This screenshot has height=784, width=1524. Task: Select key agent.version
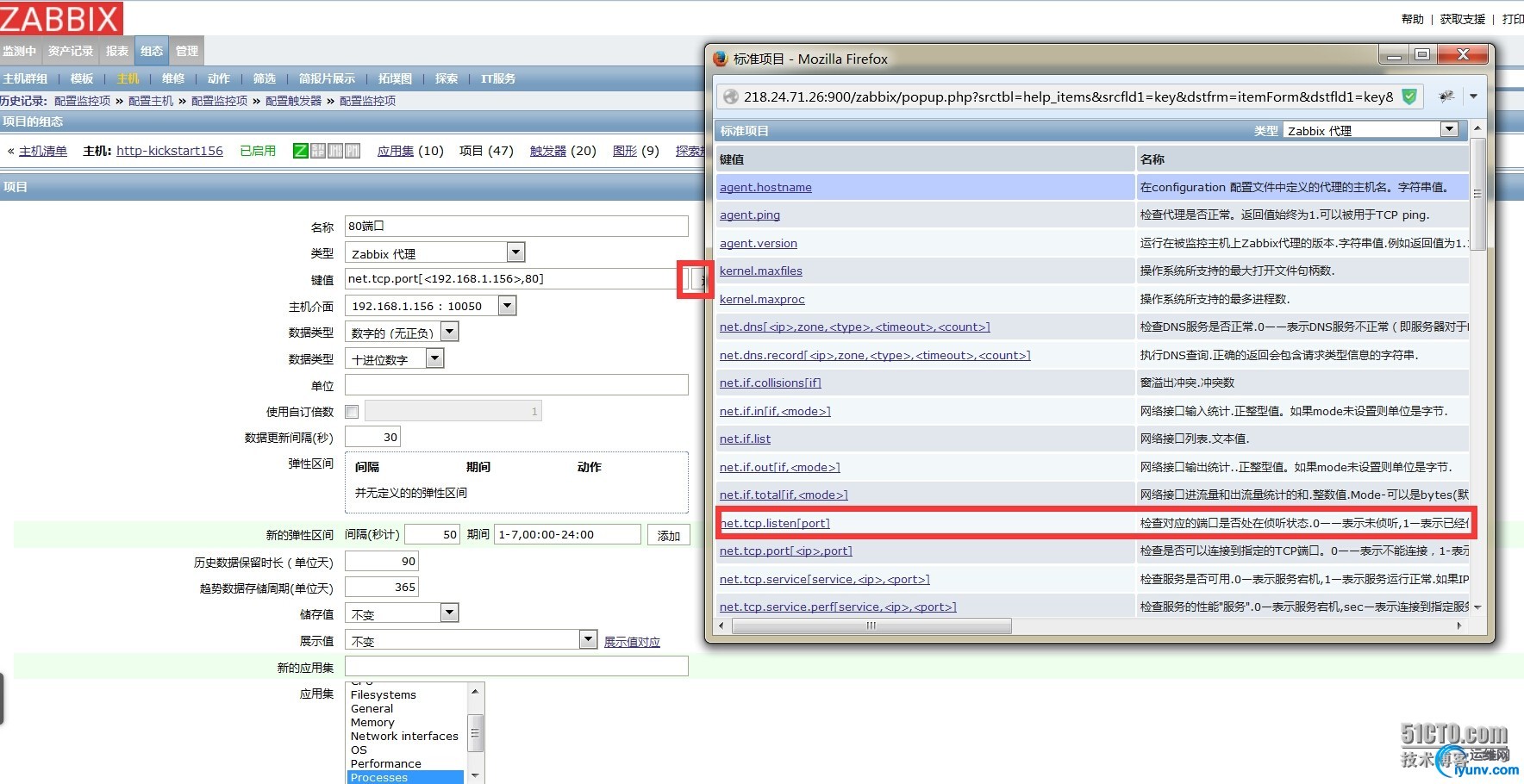coord(759,243)
